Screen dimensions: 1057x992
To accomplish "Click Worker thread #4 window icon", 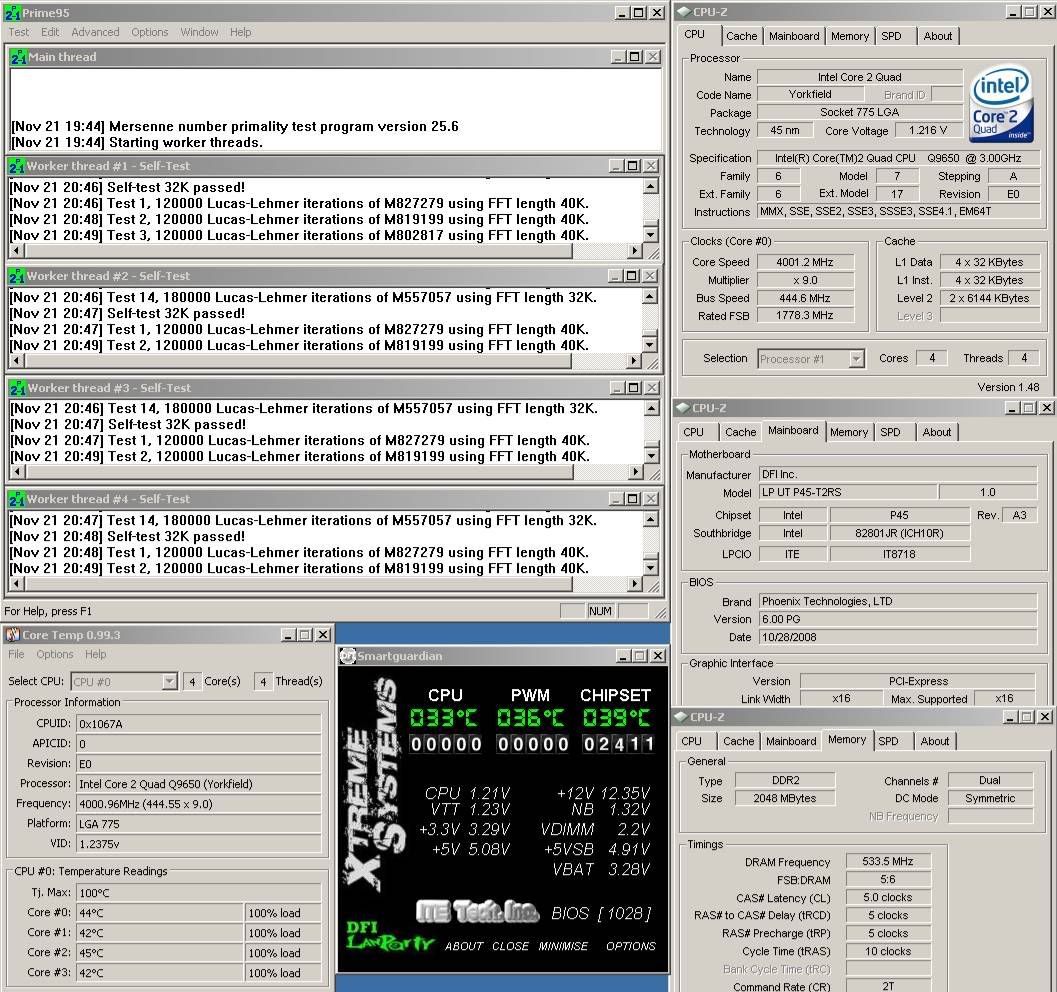I will (17, 499).
